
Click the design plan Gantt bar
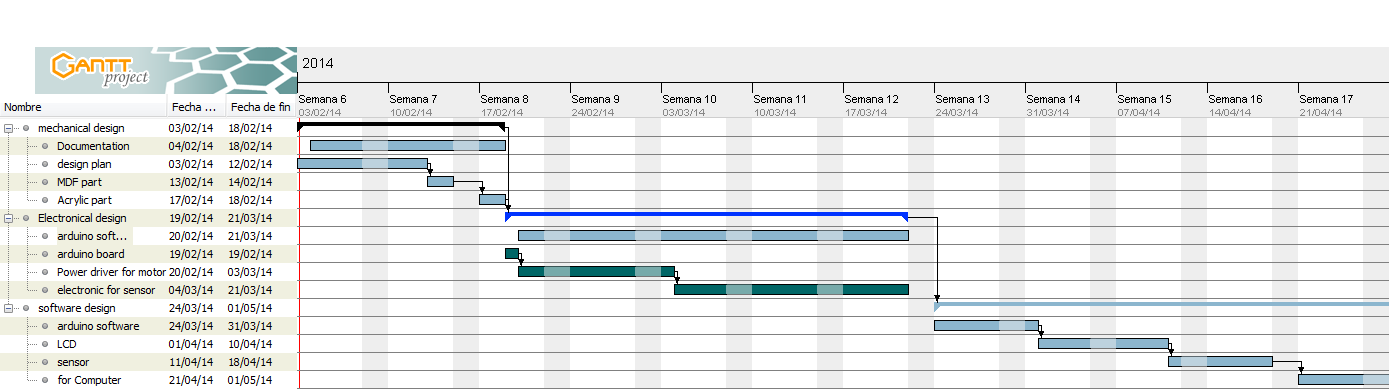point(362,164)
